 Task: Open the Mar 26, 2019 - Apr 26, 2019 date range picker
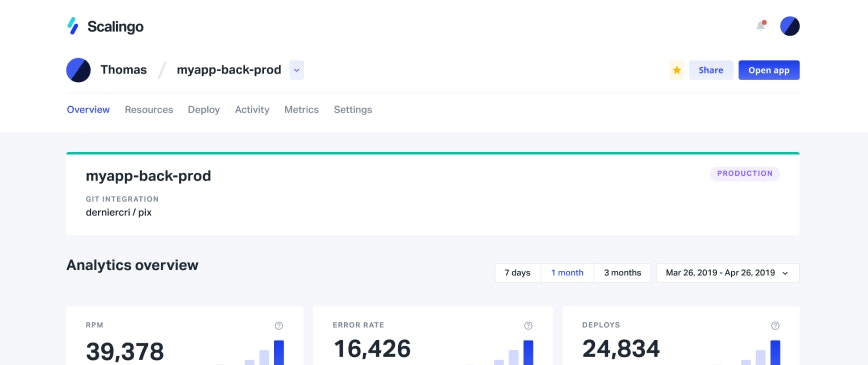[727, 273]
